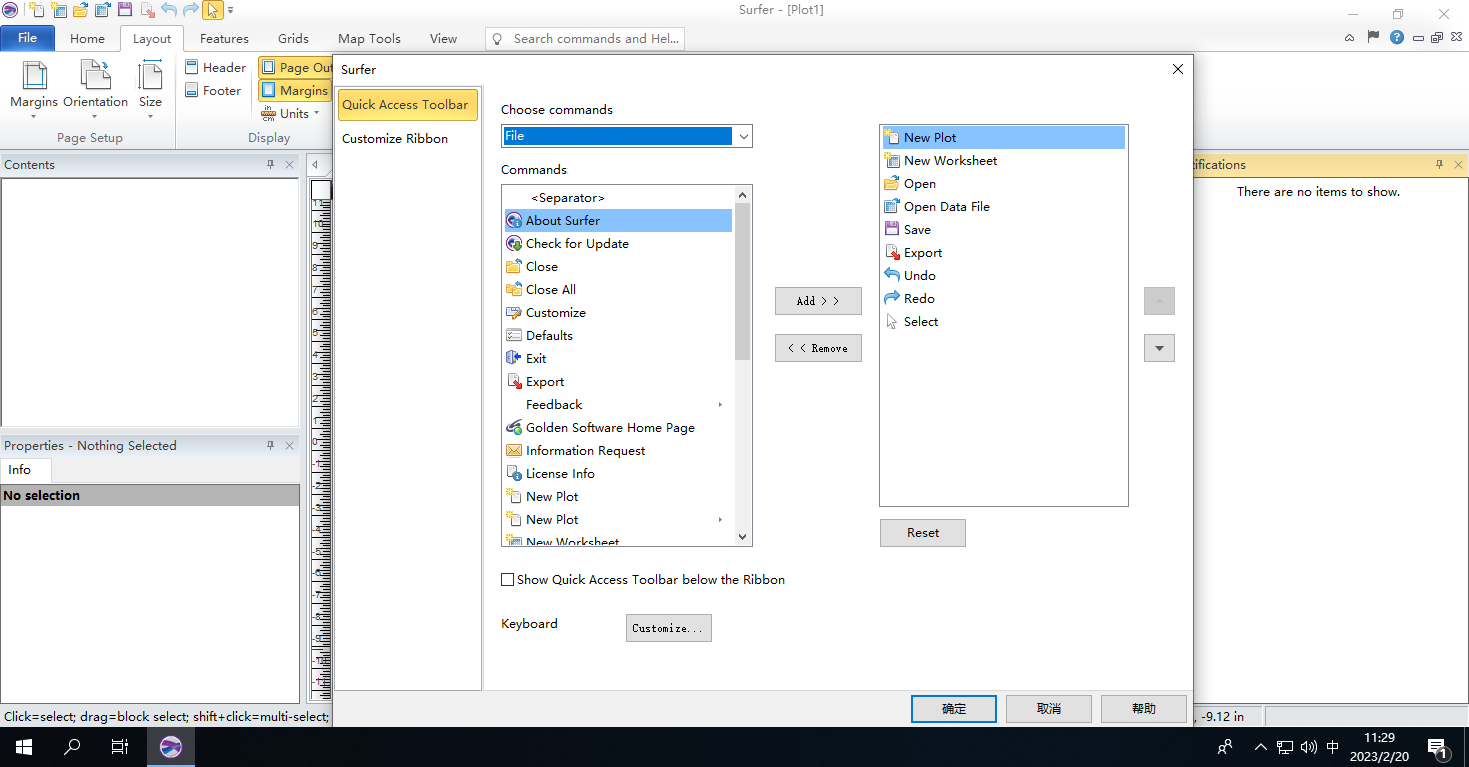The width and height of the screenshot is (1469, 767).
Task: Select New Worksheet in right toolbar list
Action: click(1003, 160)
